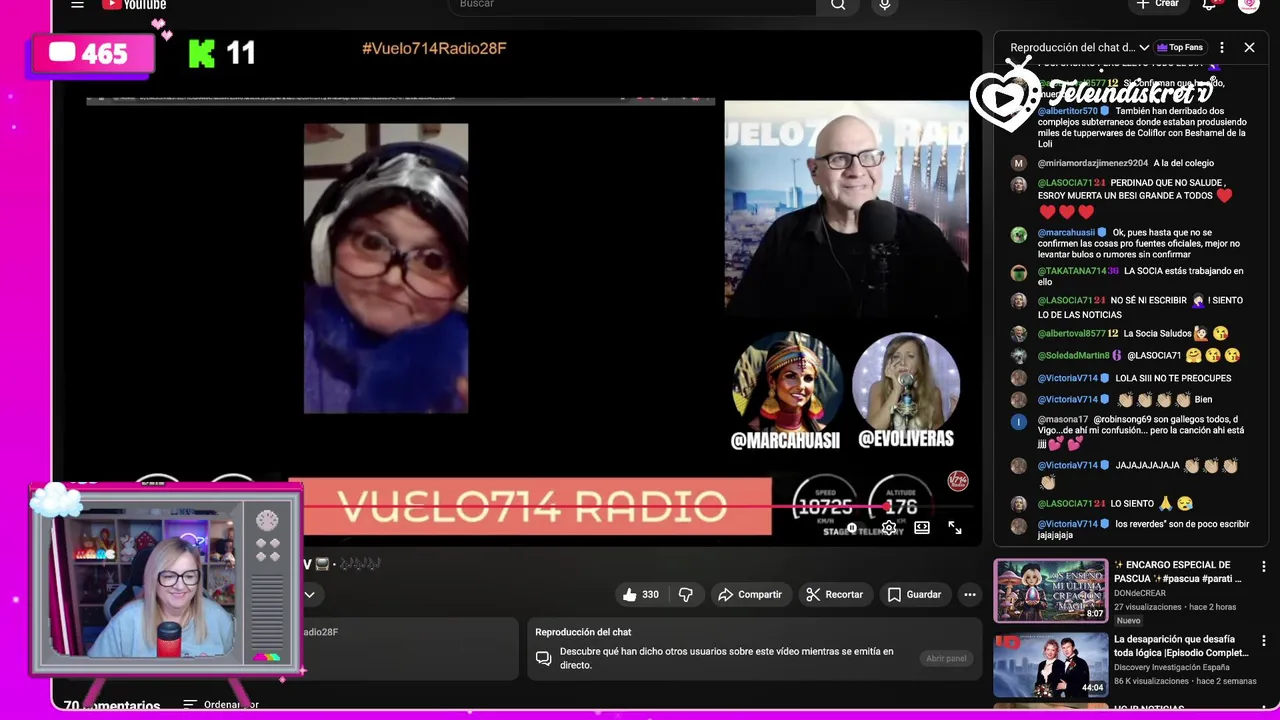Viewport: 1280px width, 720px height.
Task: Open ENCARGO ESPECIAL DE PASCUA thumbnail
Action: [1051, 590]
